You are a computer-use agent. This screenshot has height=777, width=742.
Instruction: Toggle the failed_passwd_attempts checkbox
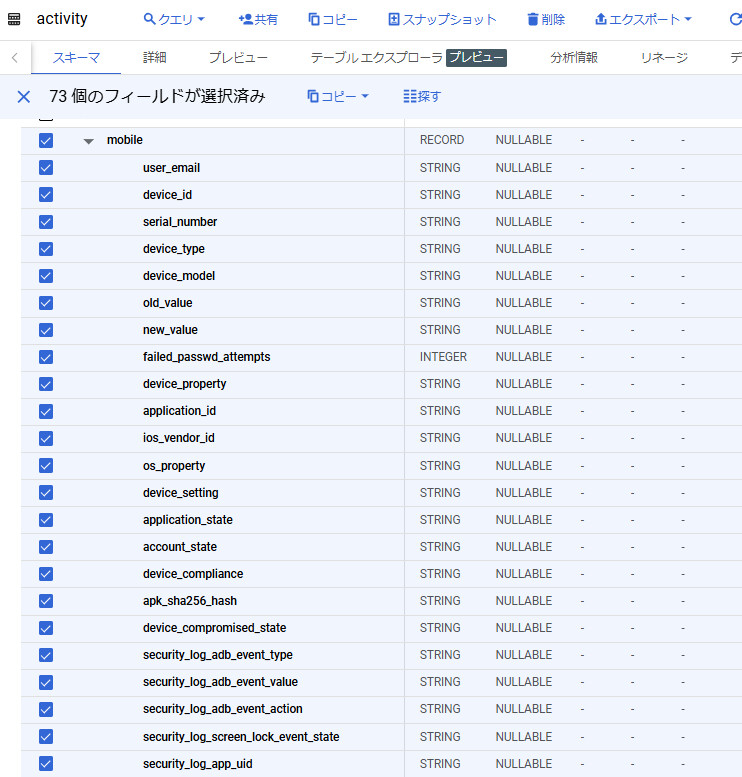click(46, 357)
